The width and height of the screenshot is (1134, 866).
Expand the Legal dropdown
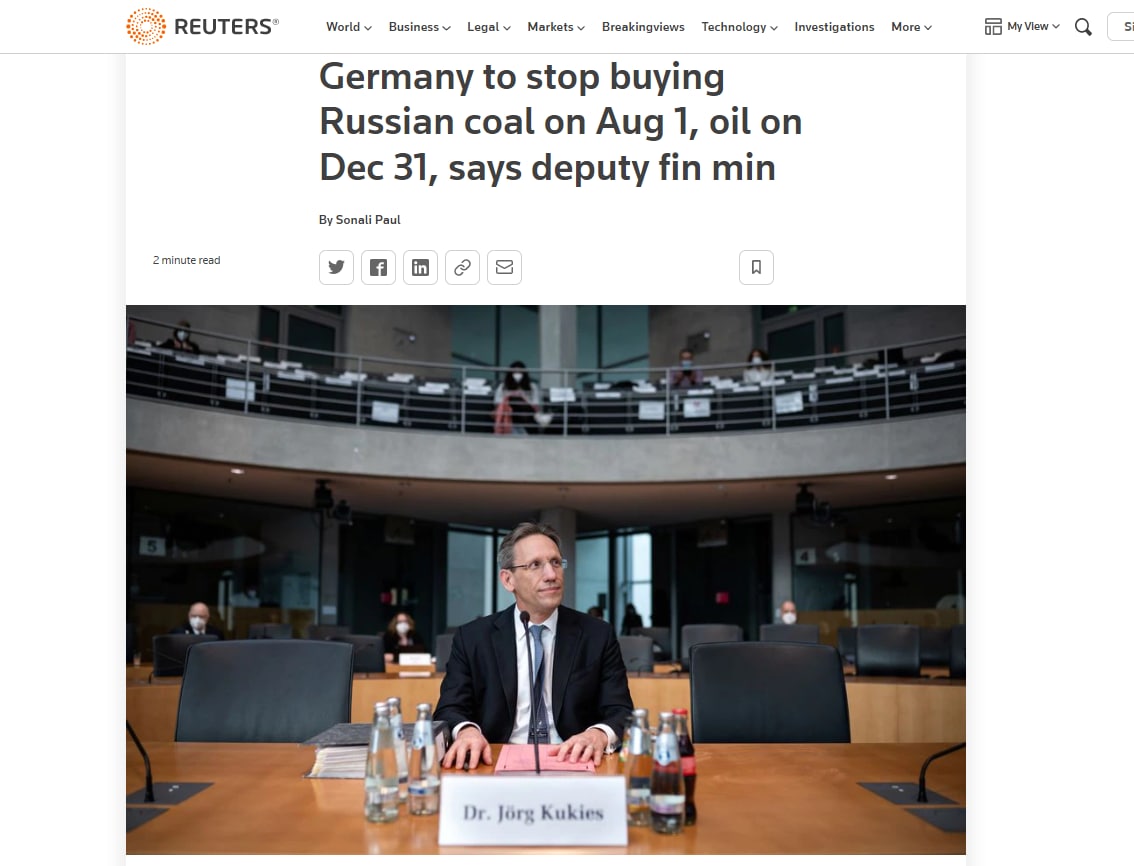(x=489, y=27)
